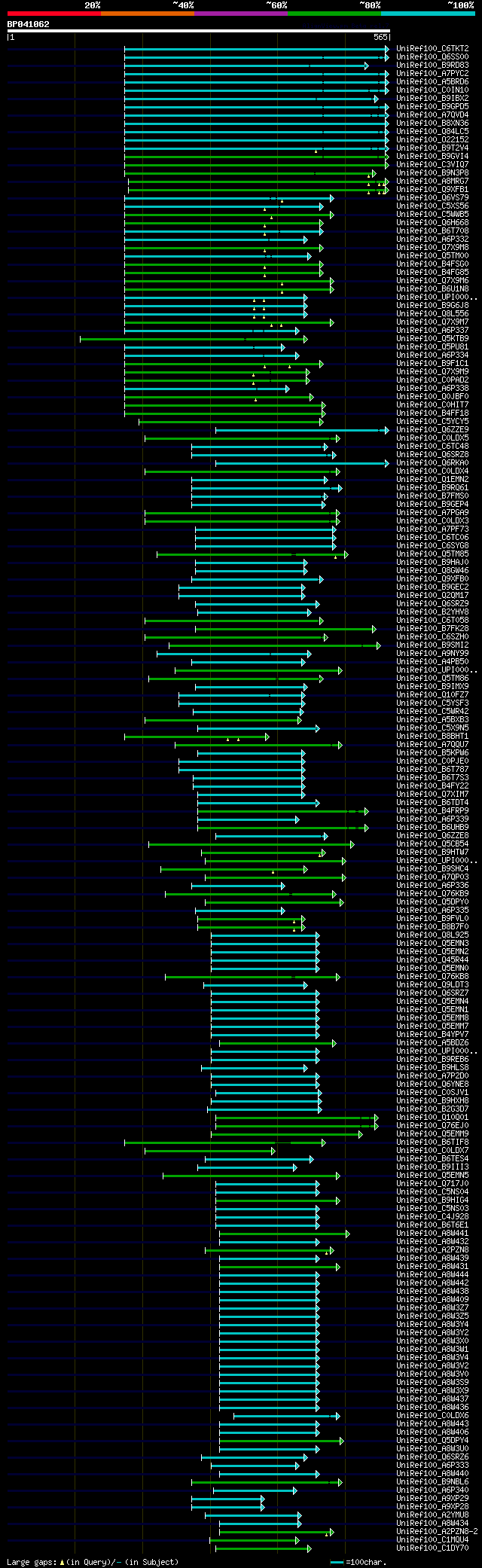Click hit UniRef100_C5YCY5
The height and width of the screenshot is (1568, 482).
pos(432,421)
